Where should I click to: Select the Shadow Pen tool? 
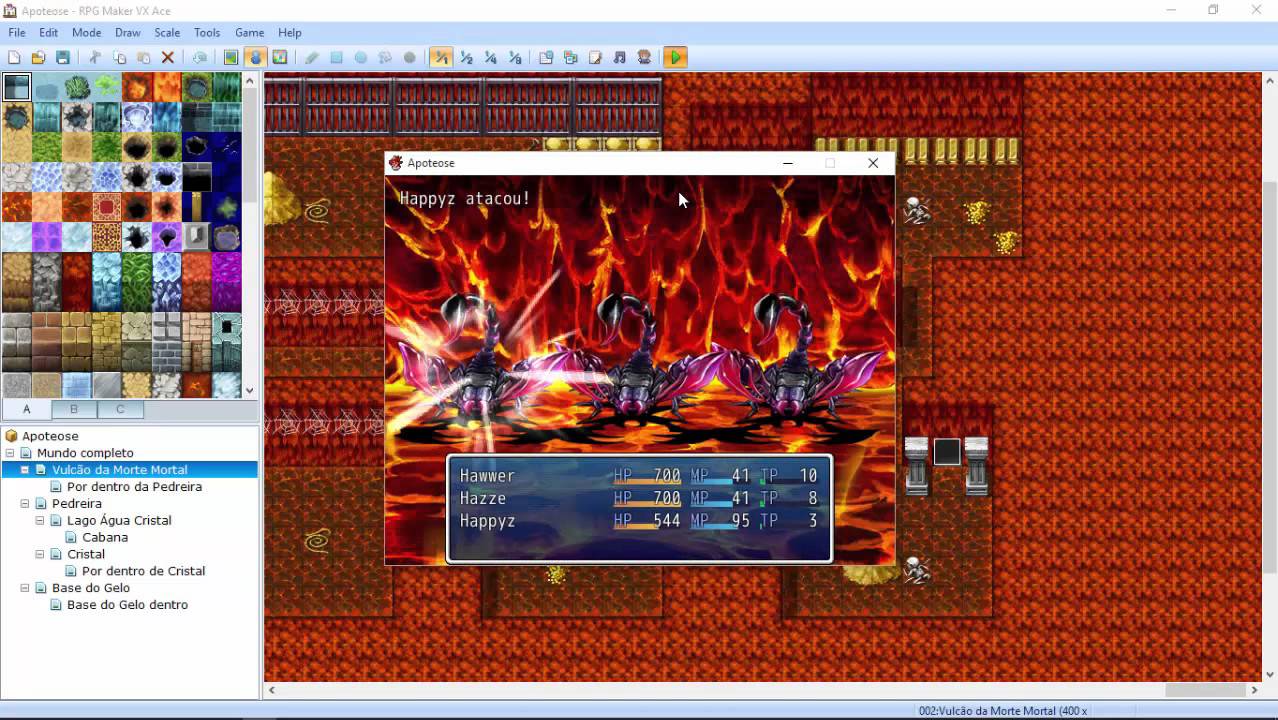click(x=409, y=57)
